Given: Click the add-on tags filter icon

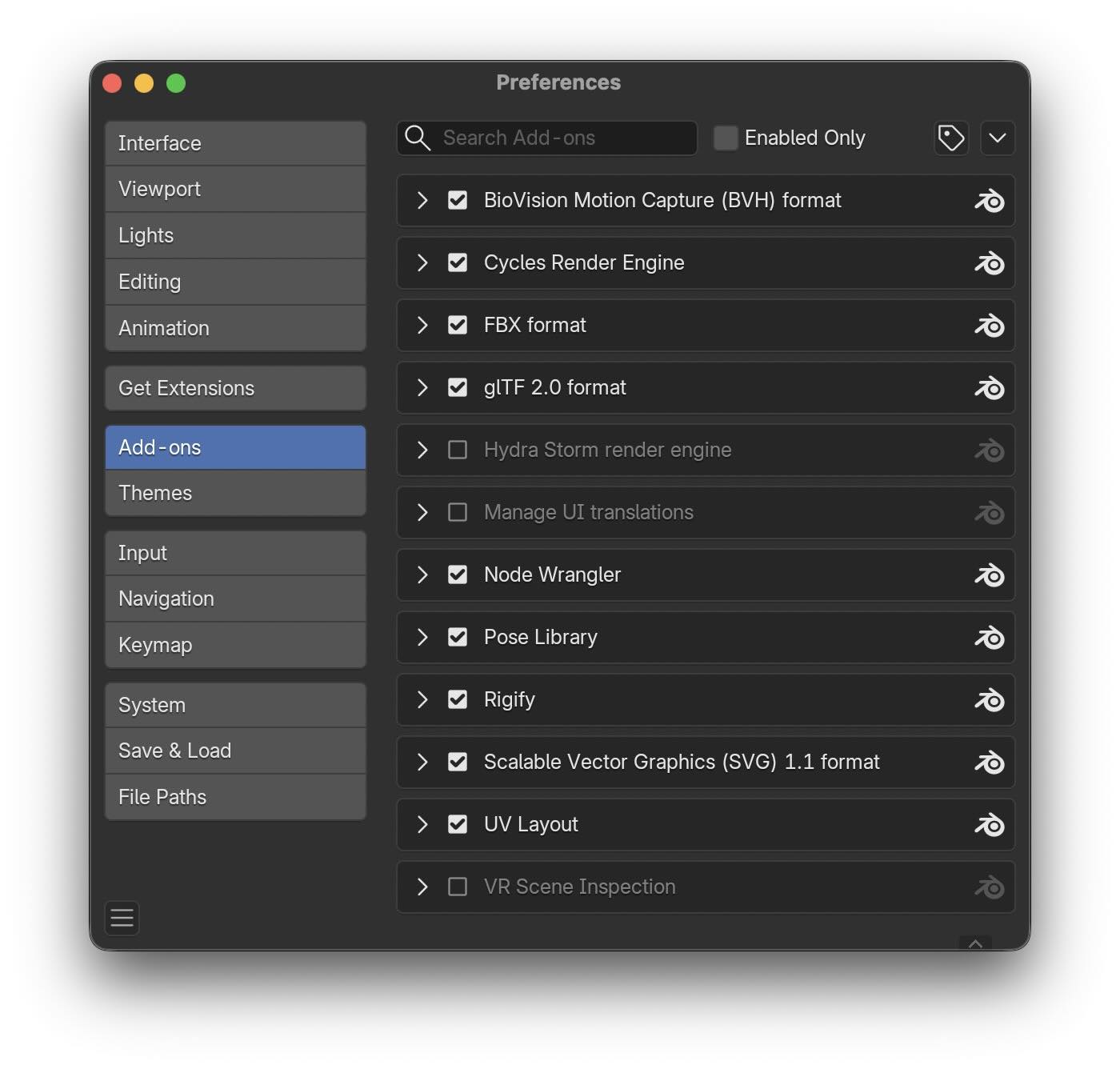Looking at the screenshot, I should point(950,138).
